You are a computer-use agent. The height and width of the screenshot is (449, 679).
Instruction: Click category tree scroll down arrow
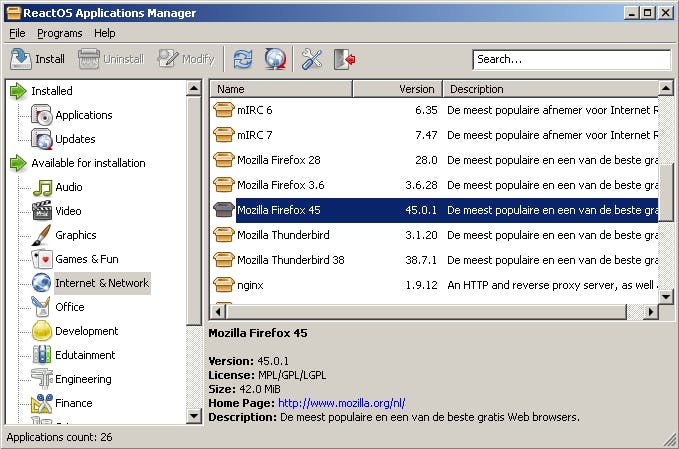194,416
